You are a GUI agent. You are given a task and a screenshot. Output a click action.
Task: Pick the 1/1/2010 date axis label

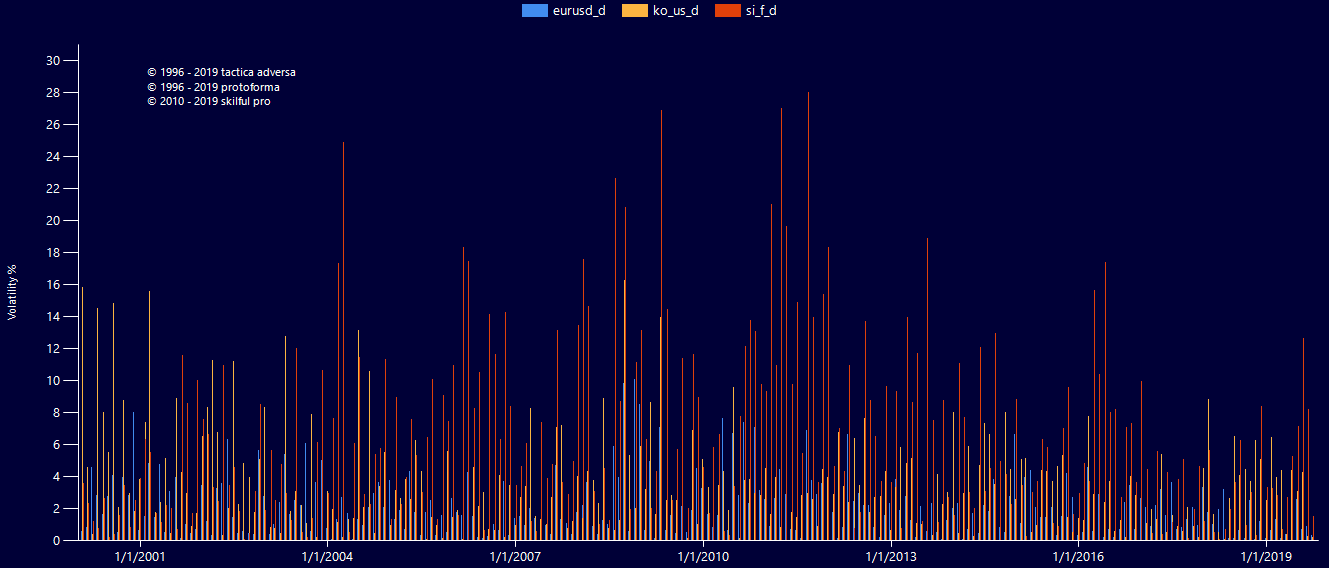pyautogui.click(x=703, y=556)
